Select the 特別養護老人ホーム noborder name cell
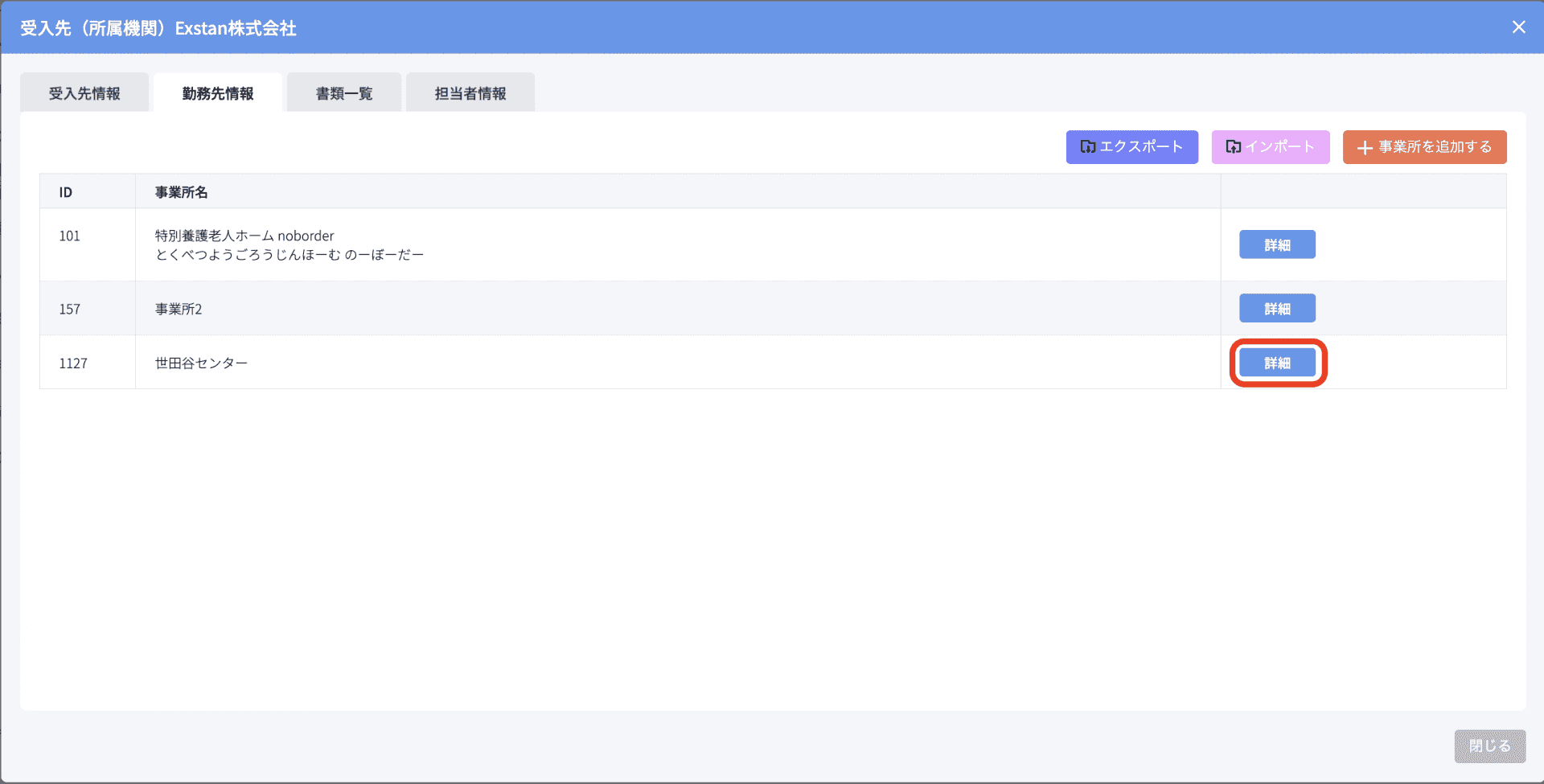This screenshot has height=784, width=1544. (x=289, y=245)
